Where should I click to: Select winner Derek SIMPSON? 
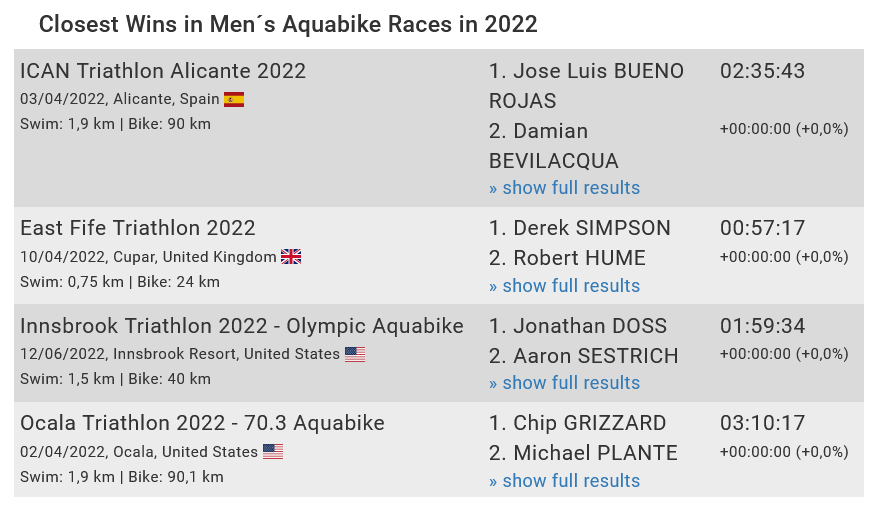point(579,228)
